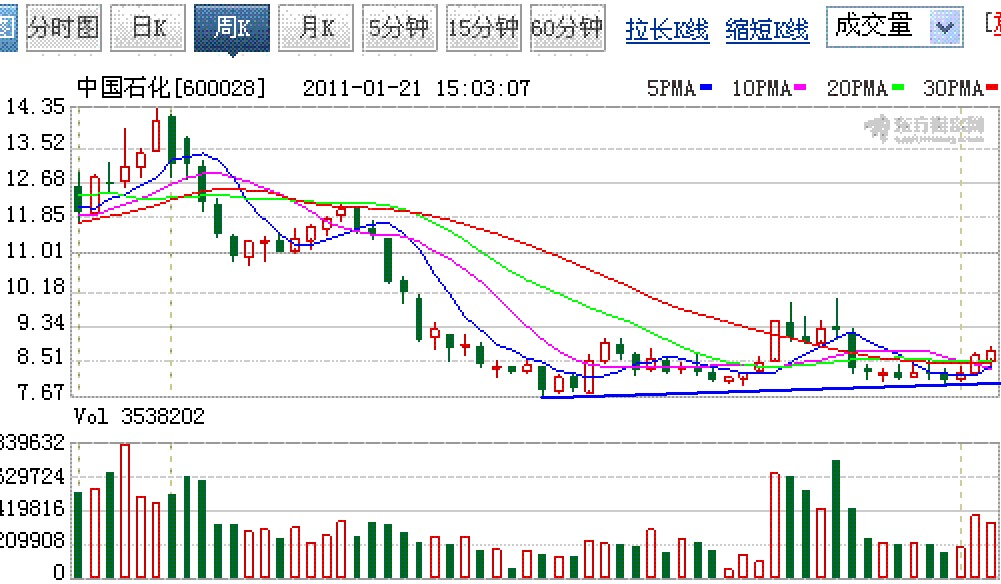Select the 周K weekly chart tab

click(232, 28)
